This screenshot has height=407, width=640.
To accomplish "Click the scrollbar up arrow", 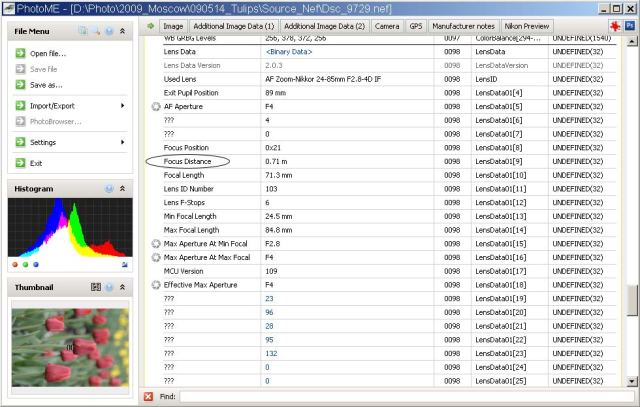I will (631, 41).
